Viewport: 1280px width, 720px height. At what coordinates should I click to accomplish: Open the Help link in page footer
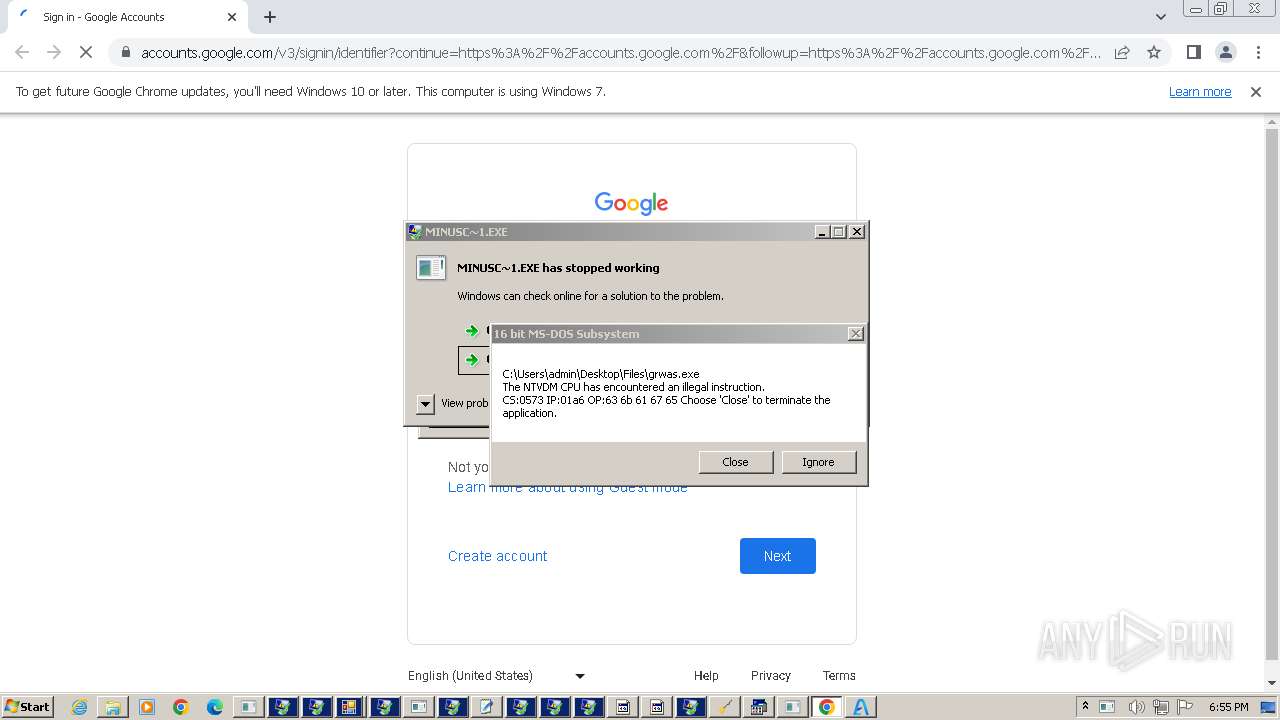[x=706, y=676]
